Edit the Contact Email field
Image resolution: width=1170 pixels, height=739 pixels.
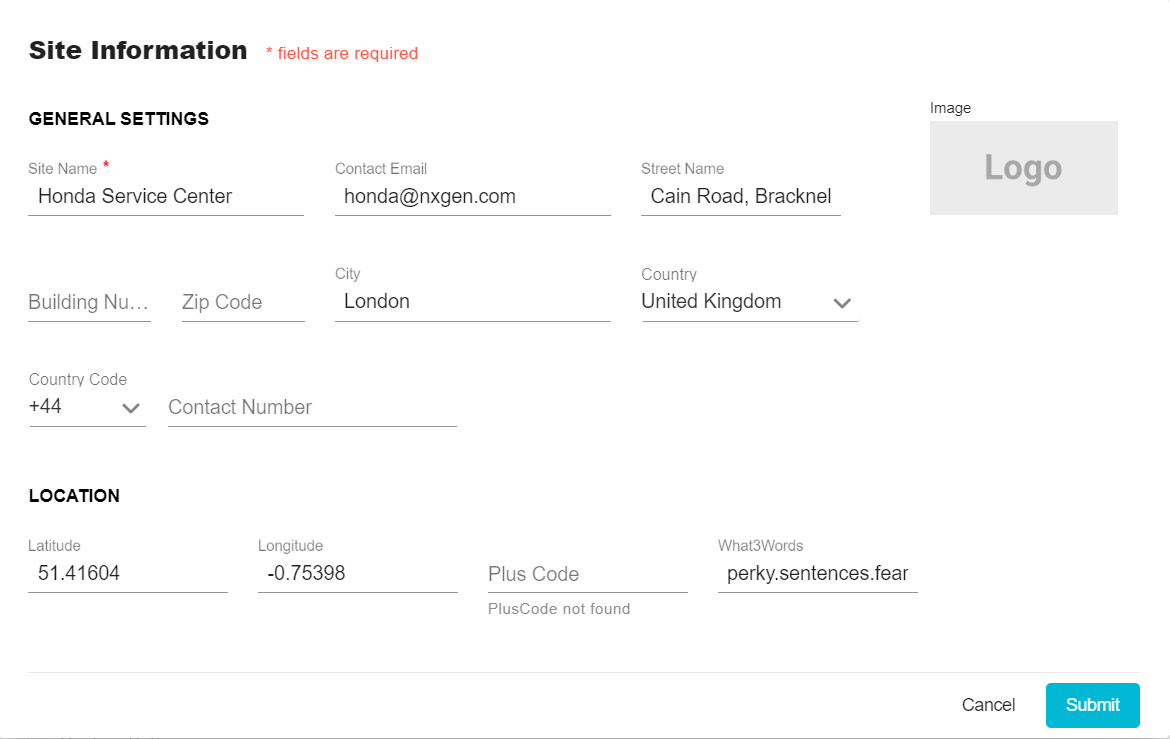point(472,196)
